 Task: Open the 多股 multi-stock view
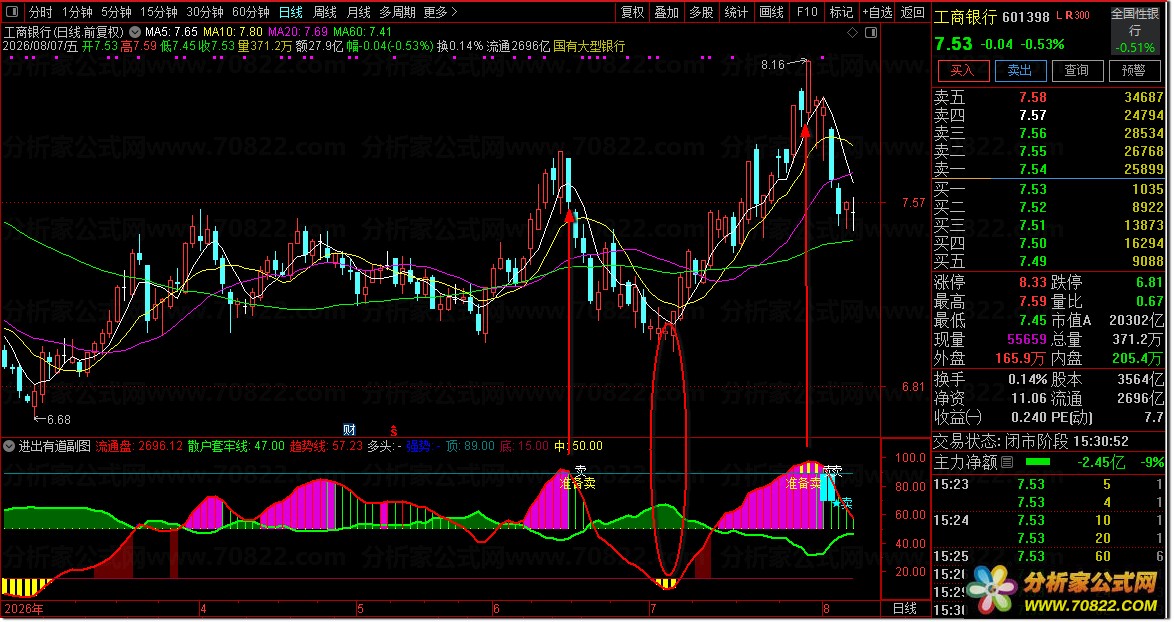pyautogui.click(x=702, y=12)
